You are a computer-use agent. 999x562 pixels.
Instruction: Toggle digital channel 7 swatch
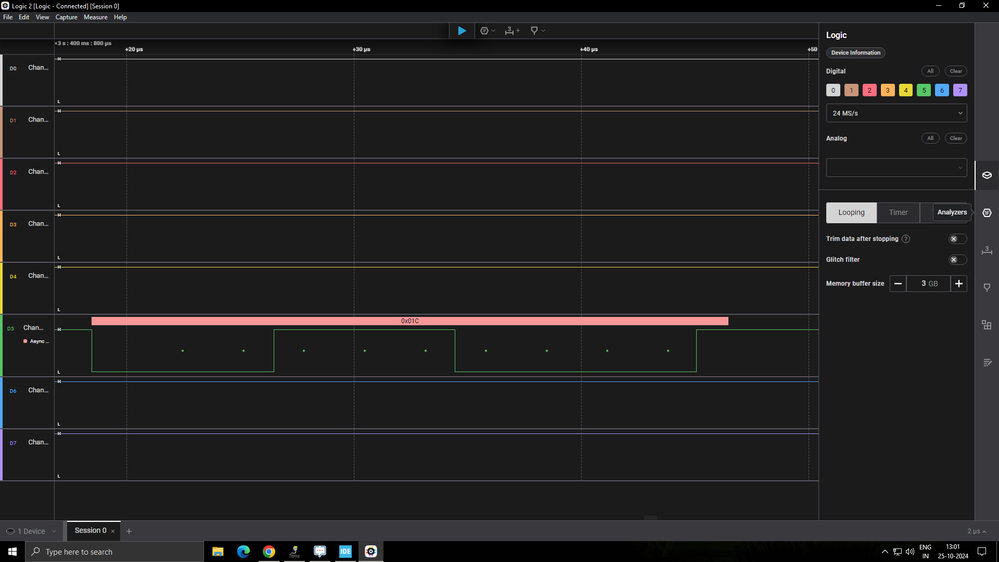pos(960,90)
